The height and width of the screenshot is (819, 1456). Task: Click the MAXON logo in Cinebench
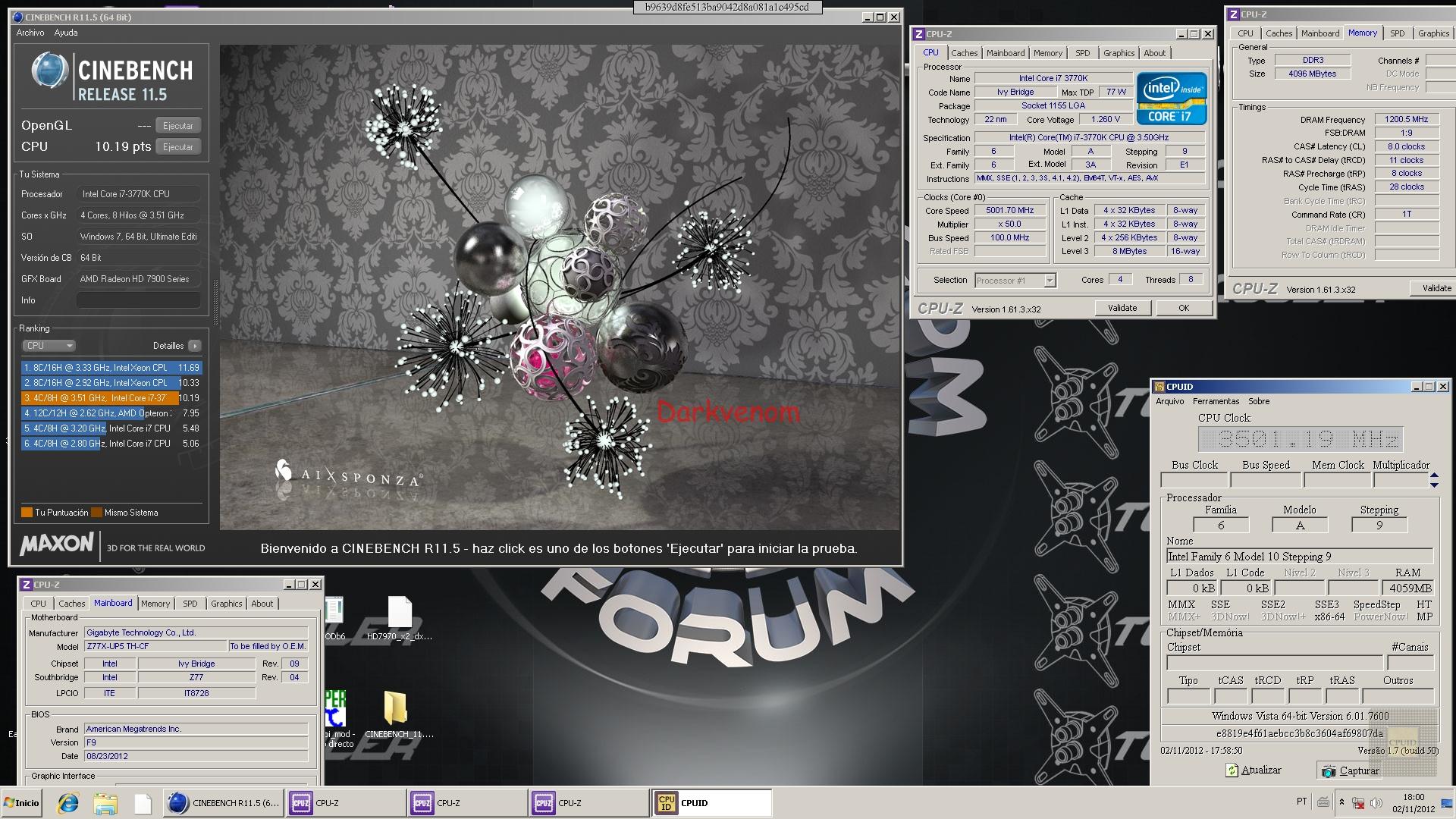[57, 544]
